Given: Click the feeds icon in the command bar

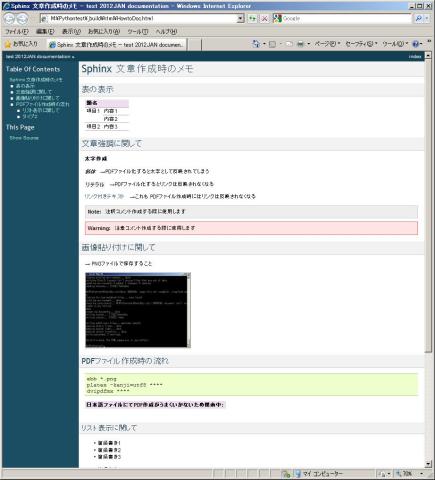Looking at the screenshot, I should [272, 44].
